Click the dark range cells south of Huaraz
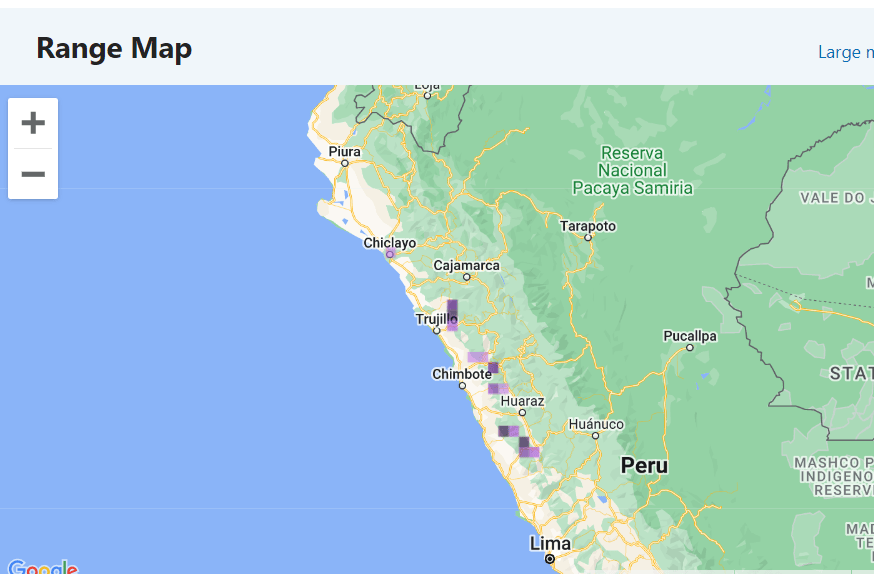The width and height of the screenshot is (874, 574). click(x=518, y=440)
